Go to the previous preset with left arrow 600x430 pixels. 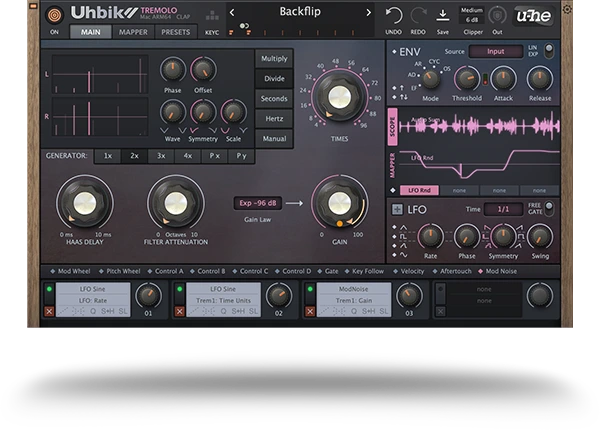click(x=232, y=13)
